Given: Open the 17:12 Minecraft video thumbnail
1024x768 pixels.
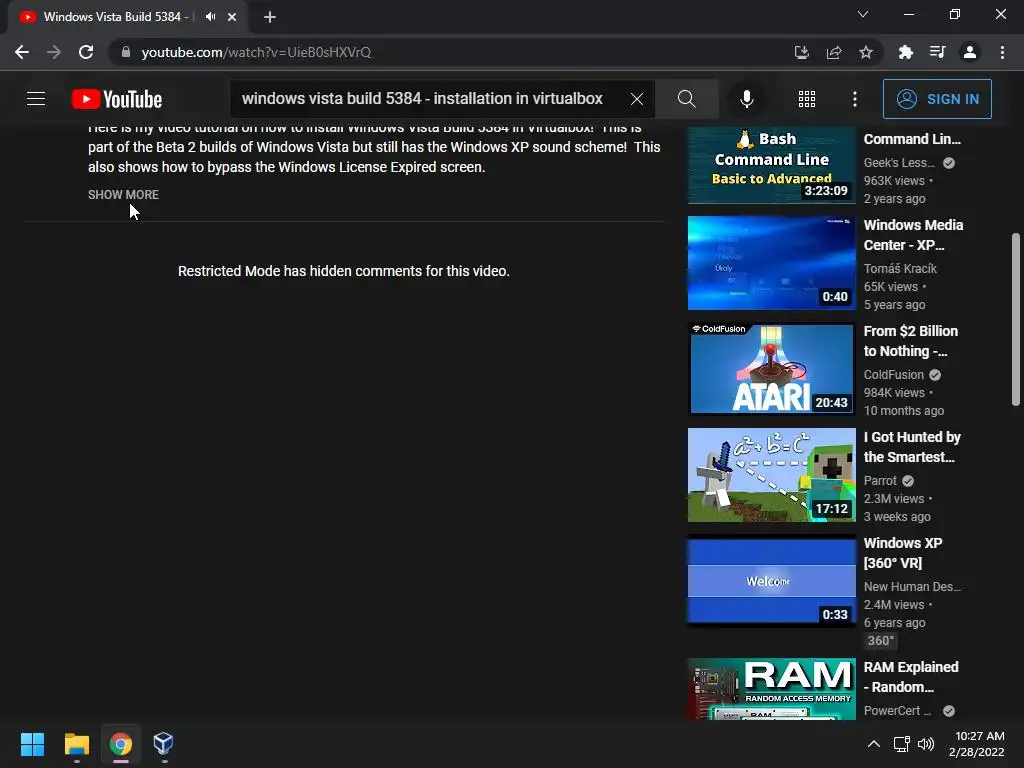Looking at the screenshot, I should [x=771, y=475].
